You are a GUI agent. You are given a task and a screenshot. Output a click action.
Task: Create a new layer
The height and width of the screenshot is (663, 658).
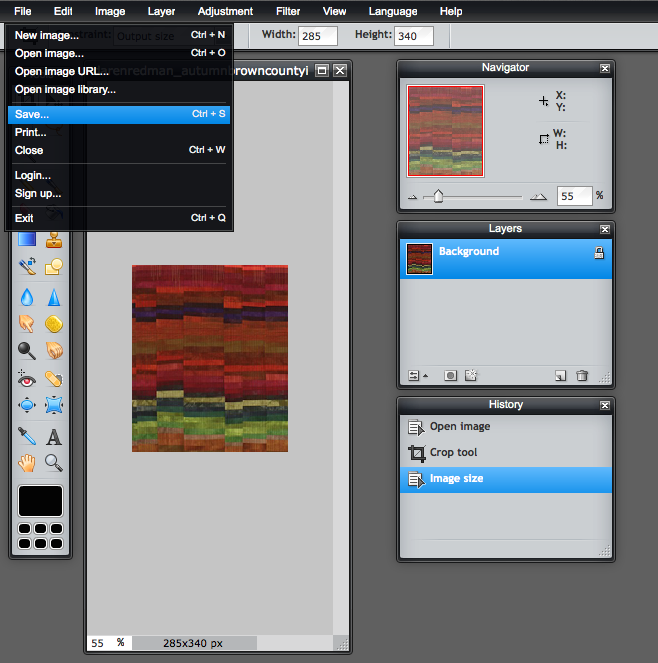[x=560, y=375]
